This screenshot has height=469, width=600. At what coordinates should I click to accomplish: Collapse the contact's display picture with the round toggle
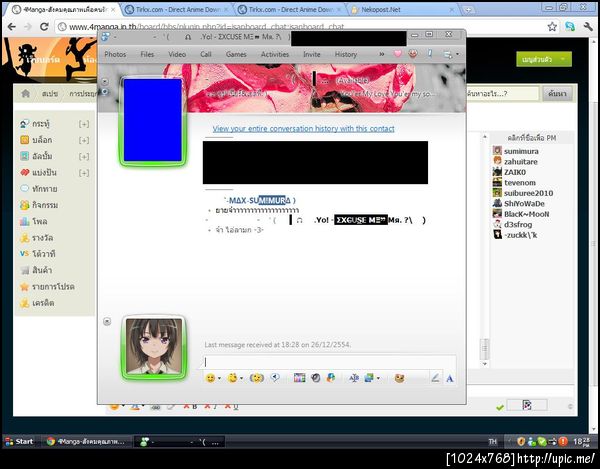[104, 81]
